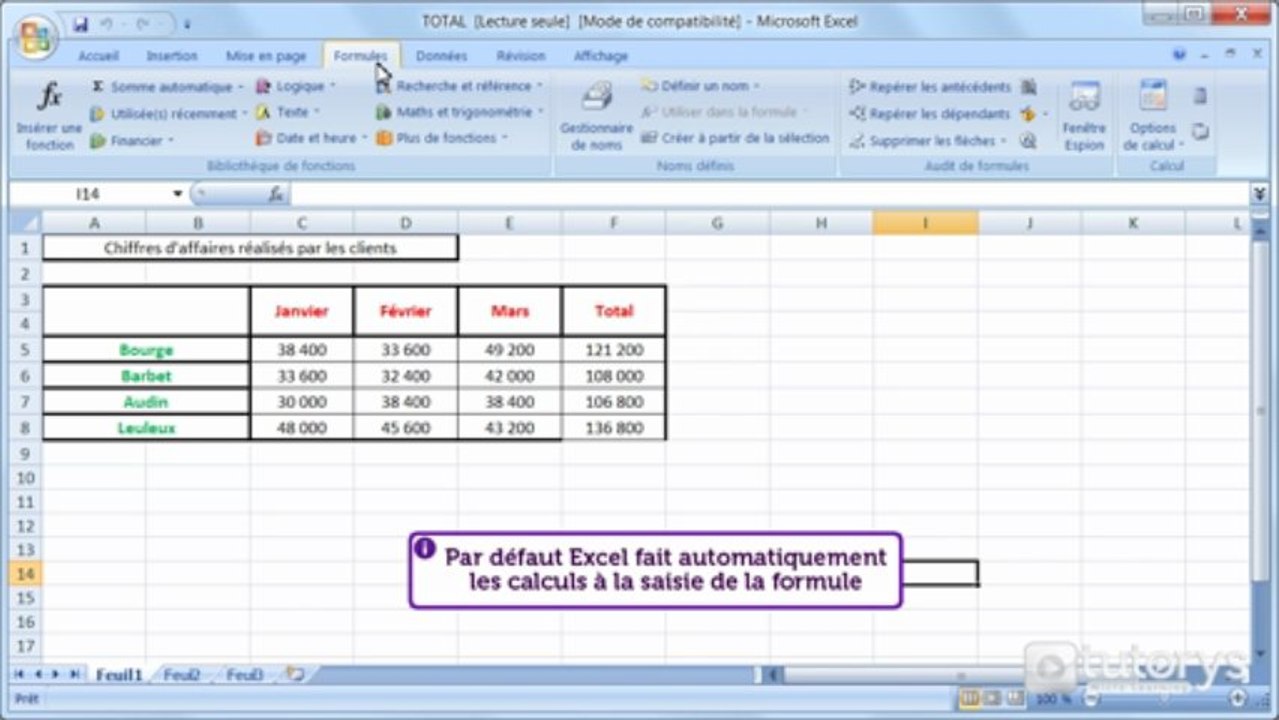1279x720 pixels.
Task: Open Plus de fonctions menu
Action: pos(442,138)
